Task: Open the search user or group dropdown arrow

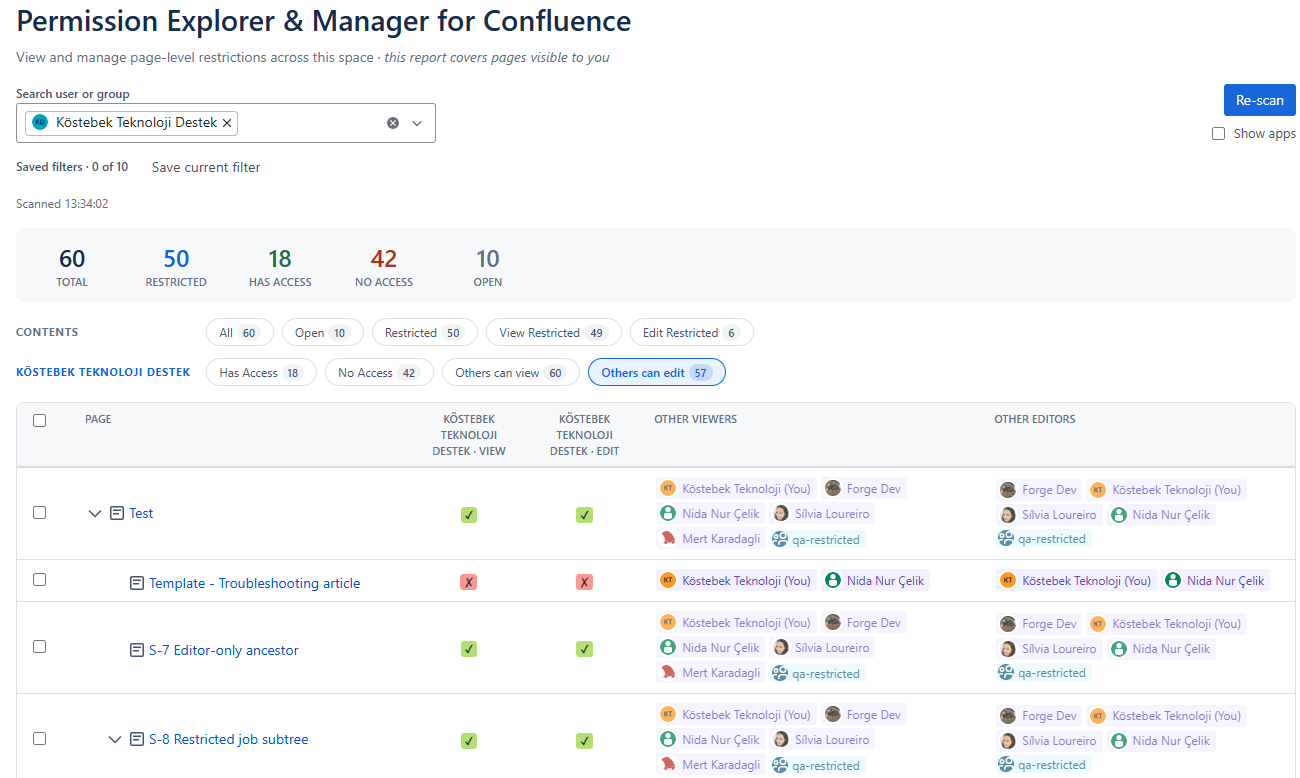Action: click(x=417, y=123)
